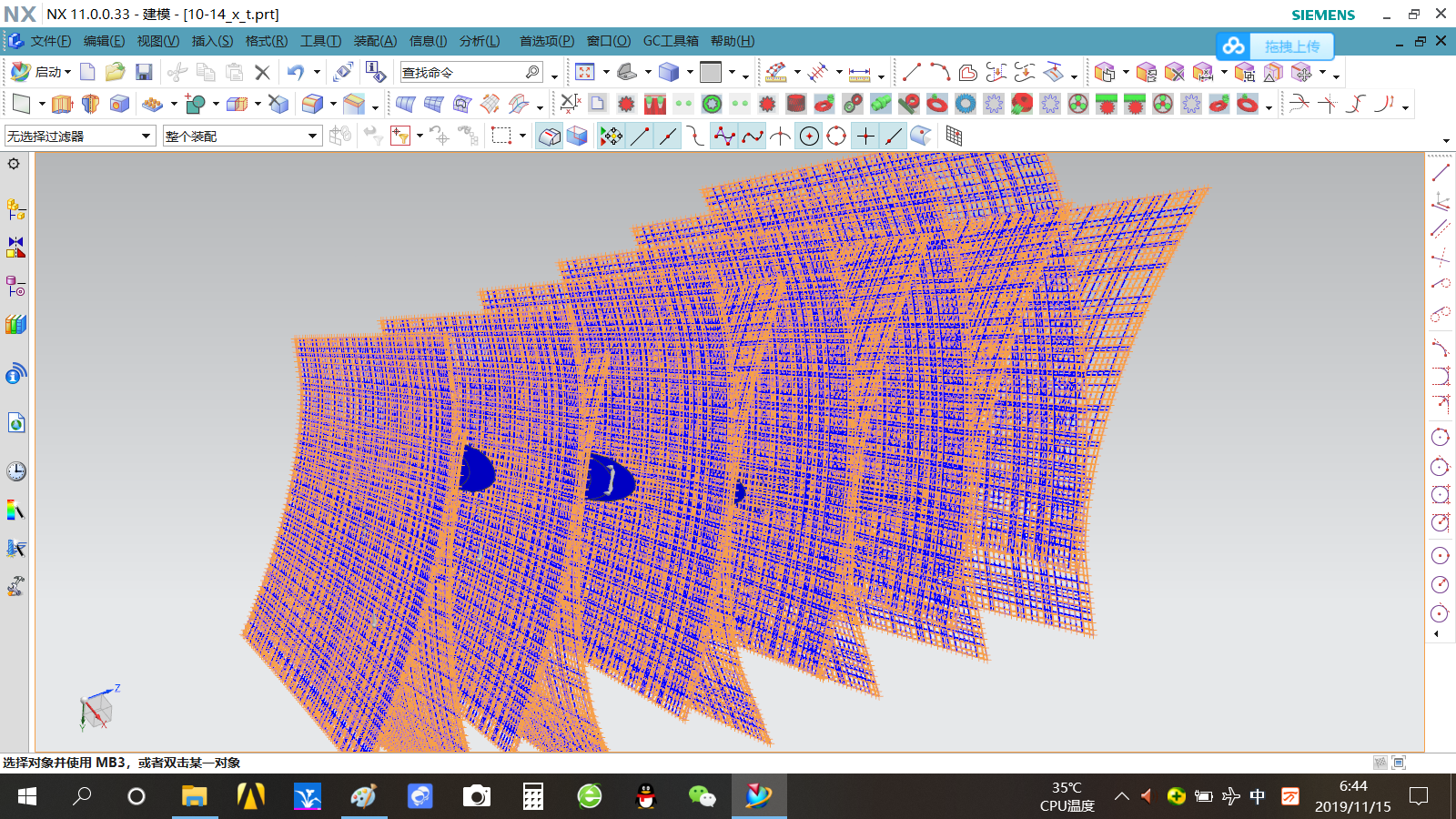Image resolution: width=1456 pixels, height=819 pixels.
Task: Open the Assembly Navigator sidebar tab
Action: [x=15, y=209]
